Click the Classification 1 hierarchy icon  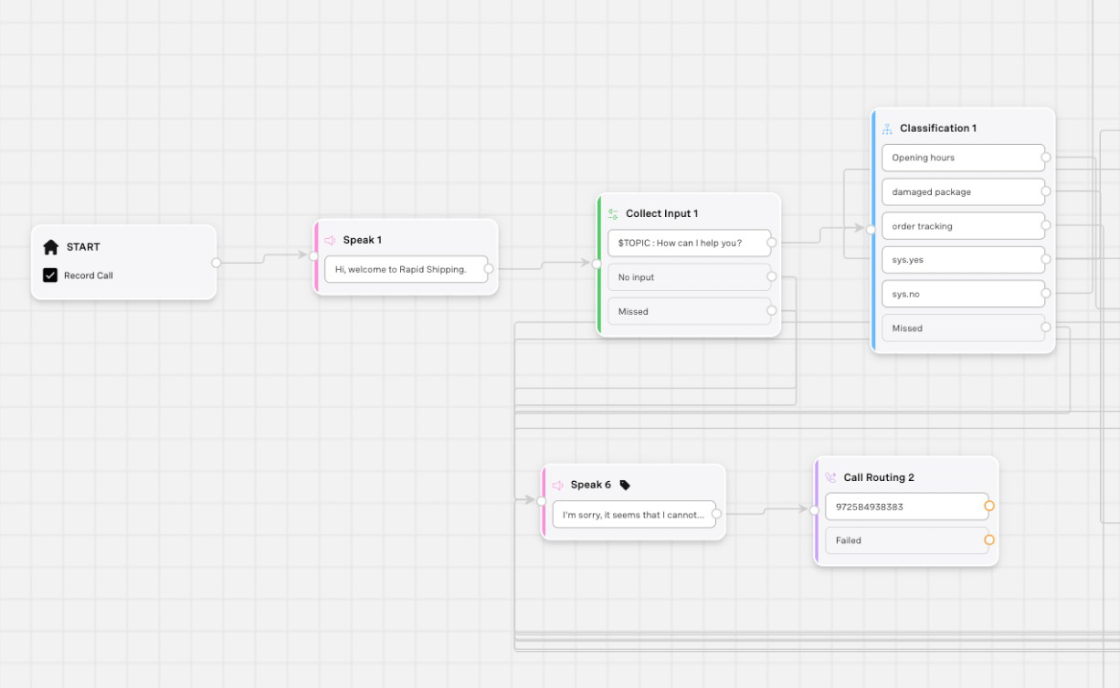[x=887, y=129]
